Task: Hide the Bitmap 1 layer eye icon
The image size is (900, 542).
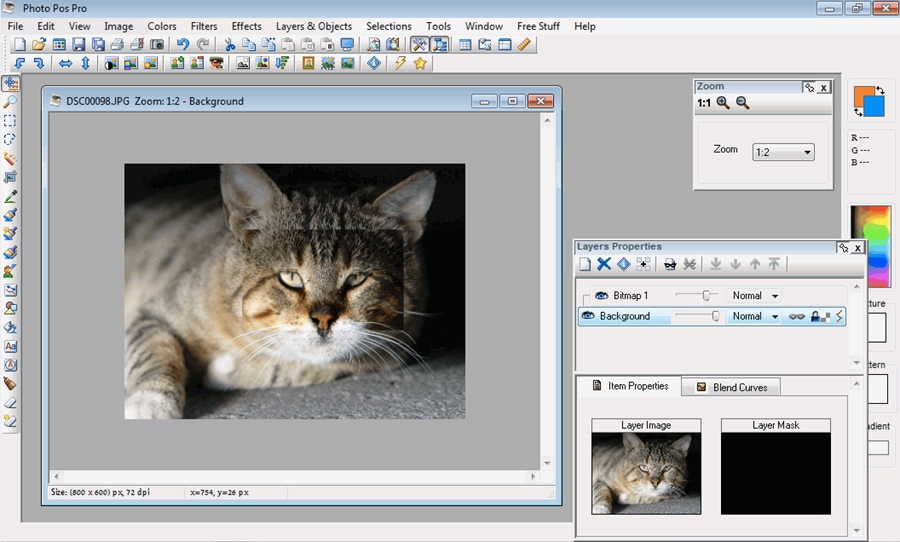Action: click(602, 295)
